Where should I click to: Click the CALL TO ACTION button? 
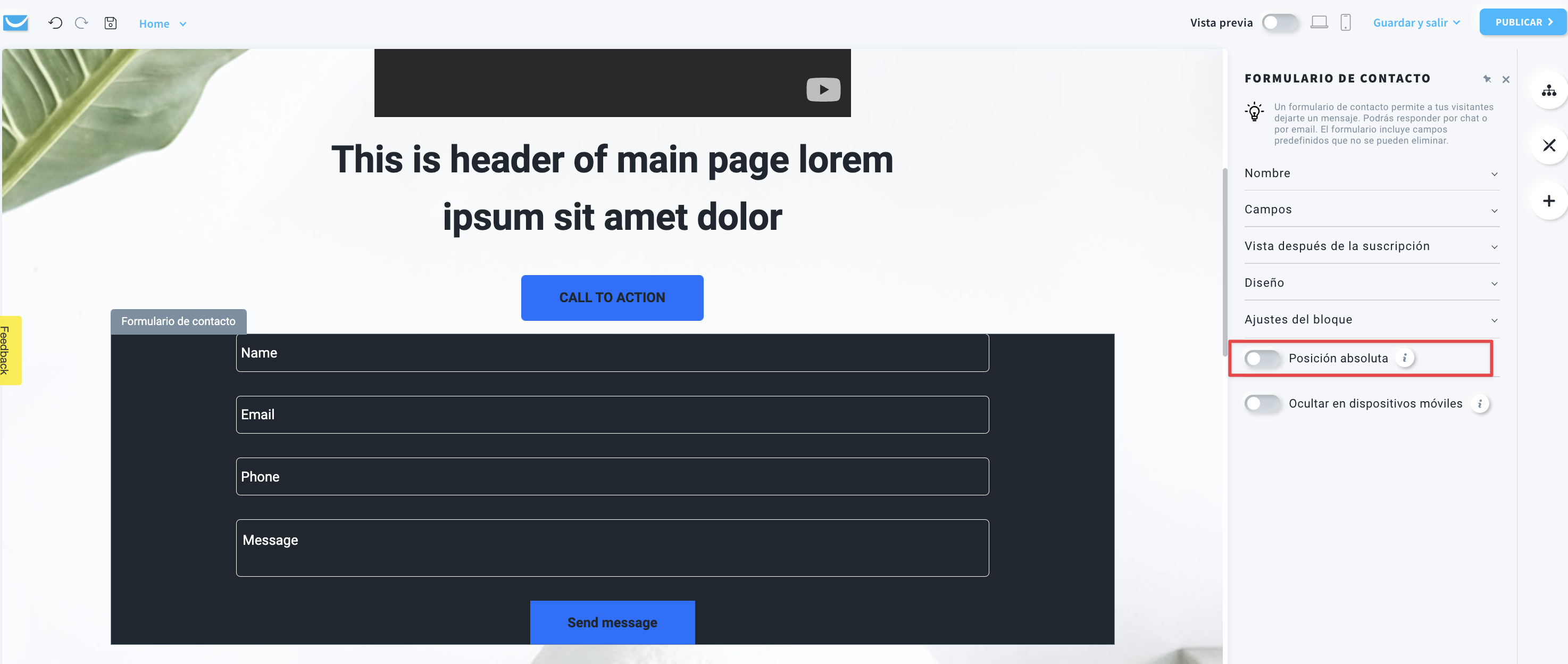tap(612, 297)
